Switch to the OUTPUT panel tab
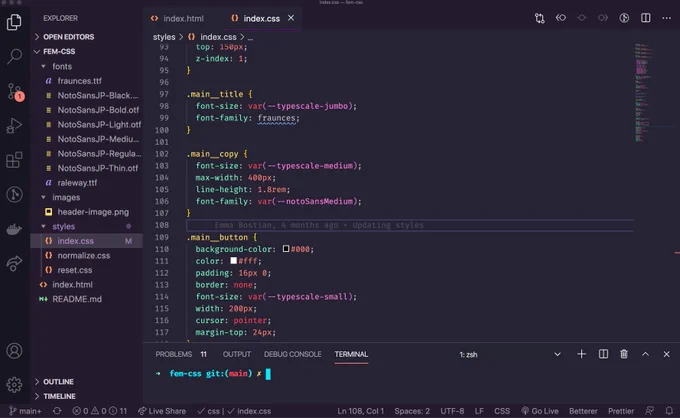The image size is (680, 418). click(237, 354)
